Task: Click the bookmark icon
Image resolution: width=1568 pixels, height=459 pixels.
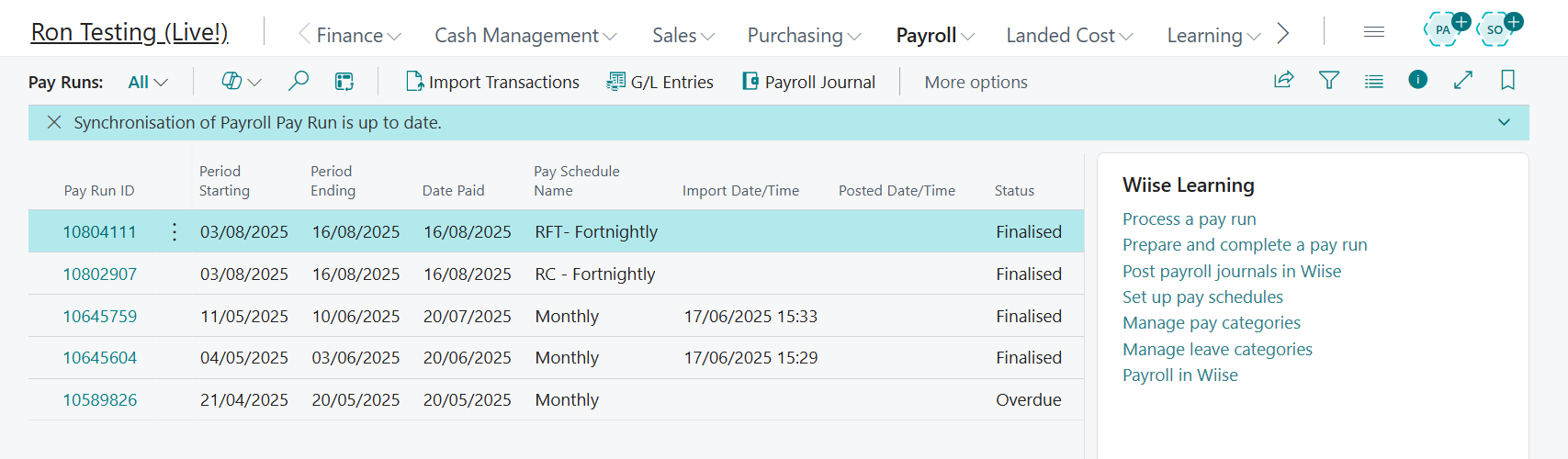Action: [x=1507, y=81]
